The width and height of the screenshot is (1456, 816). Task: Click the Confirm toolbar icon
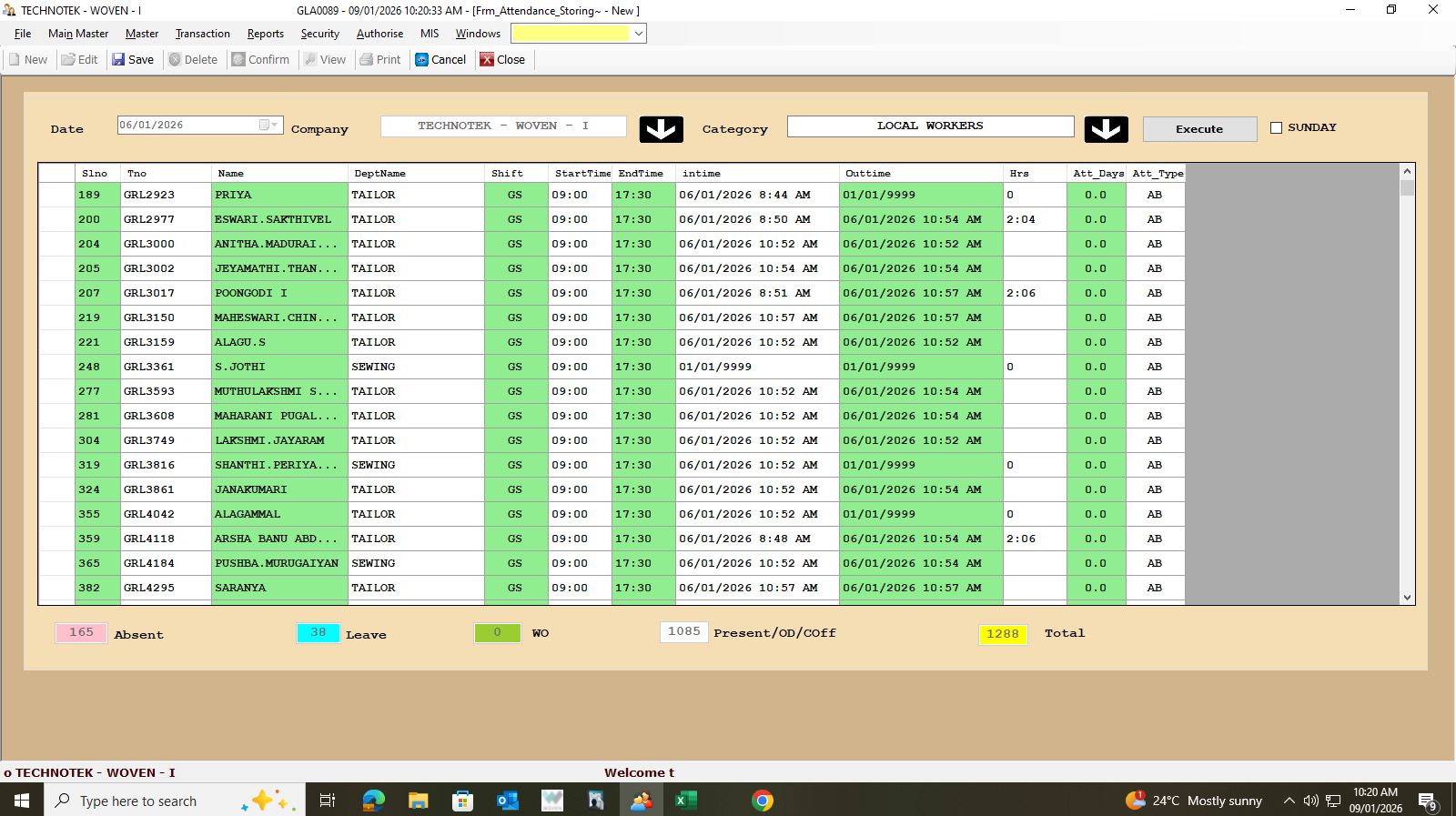(238, 60)
